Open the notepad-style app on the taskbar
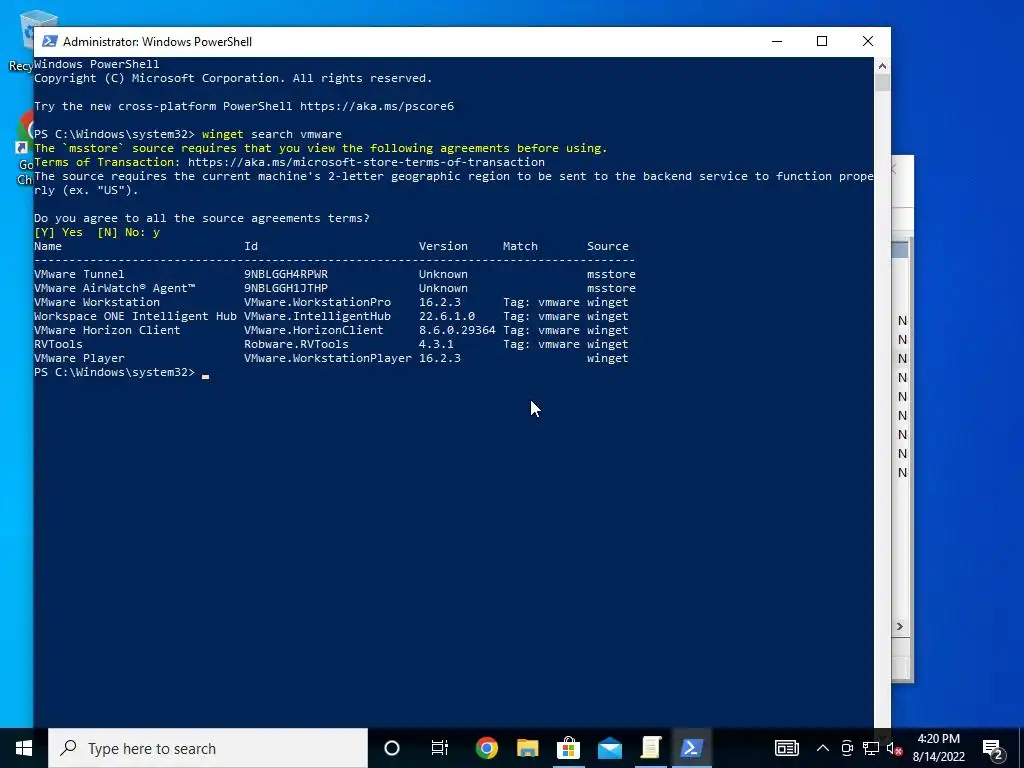Viewport: 1024px width, 768px height. click(x=650, y=748)
